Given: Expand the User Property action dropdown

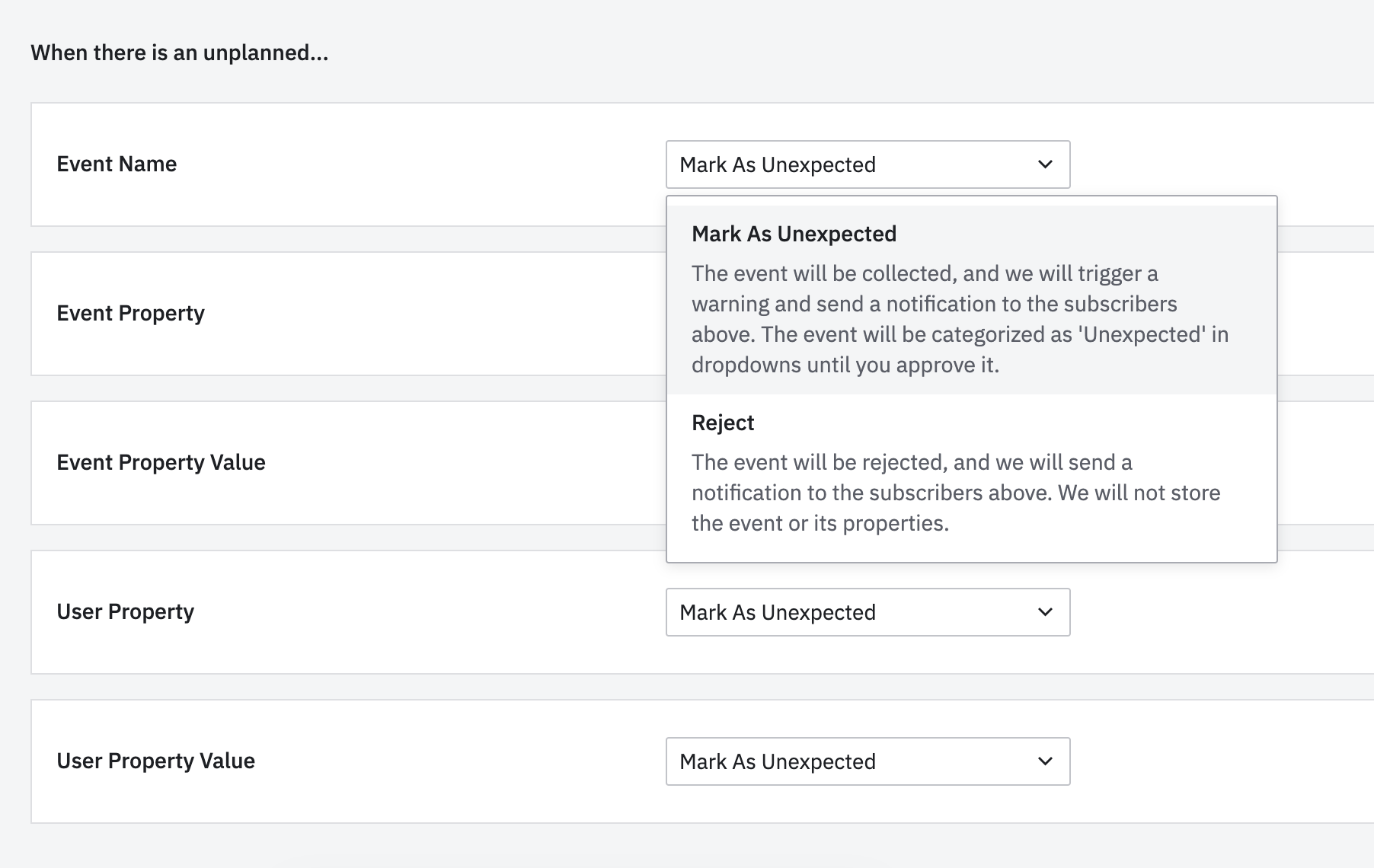Looking at the screenshot, I should (x=867, y=612).
